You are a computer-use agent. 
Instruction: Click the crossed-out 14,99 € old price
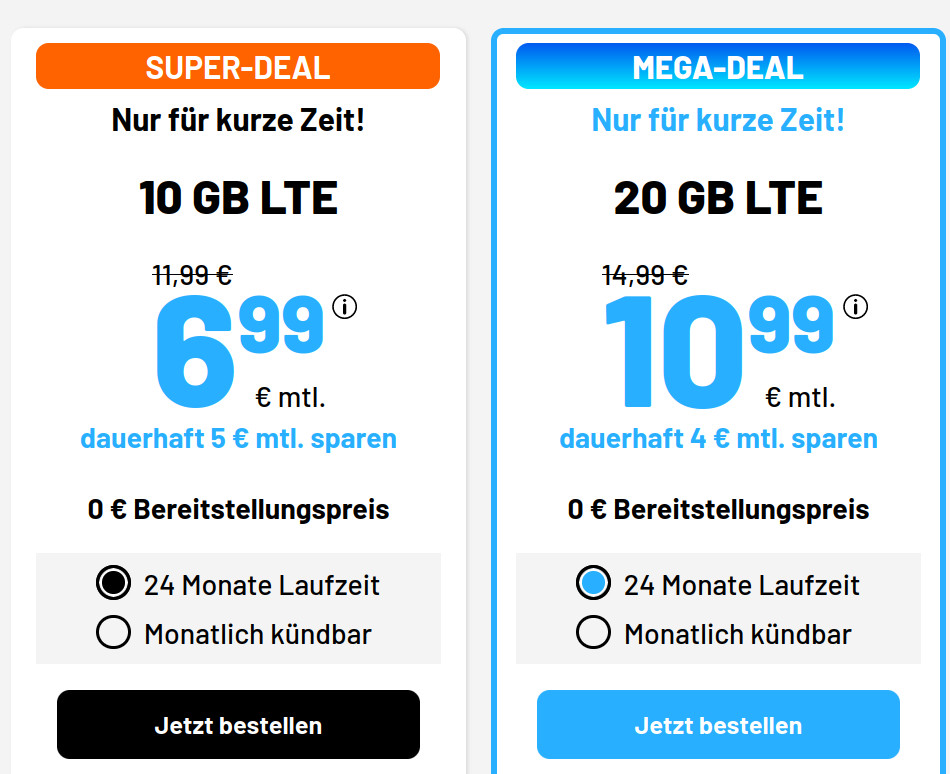coord(645,275)
